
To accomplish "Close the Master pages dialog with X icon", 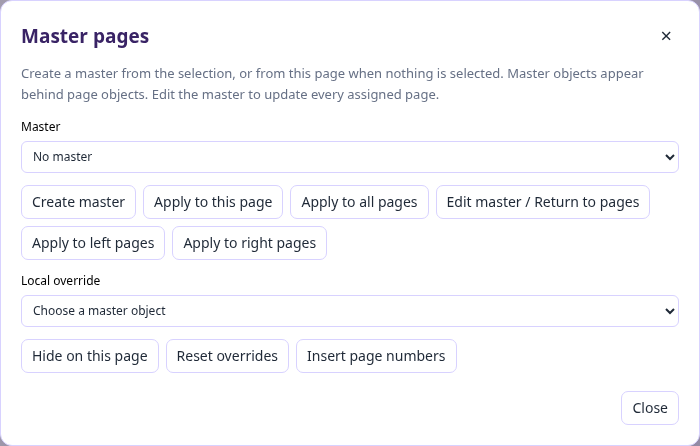I will pos(666,36).
